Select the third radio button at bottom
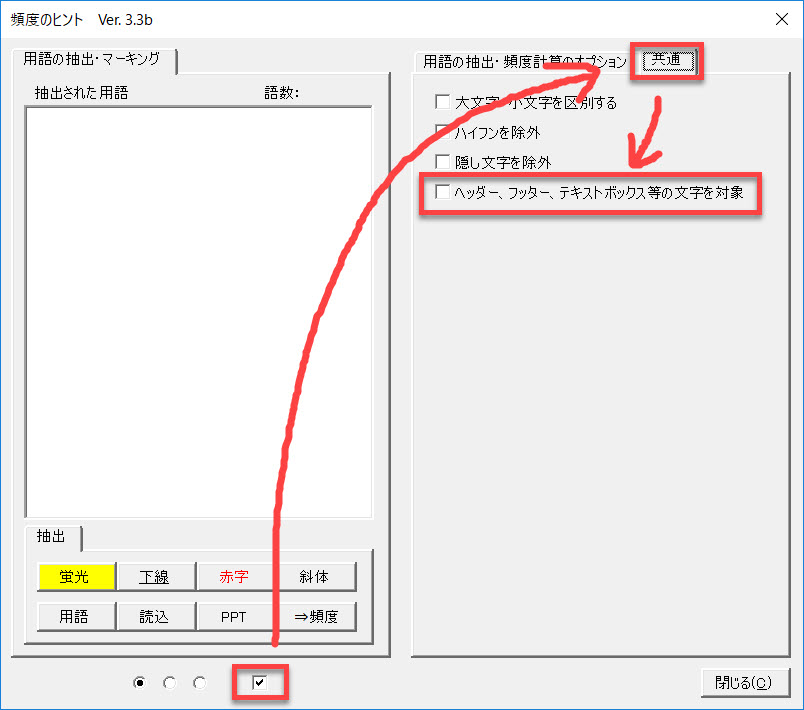This screenshot has width=804, height=710. 199,682
